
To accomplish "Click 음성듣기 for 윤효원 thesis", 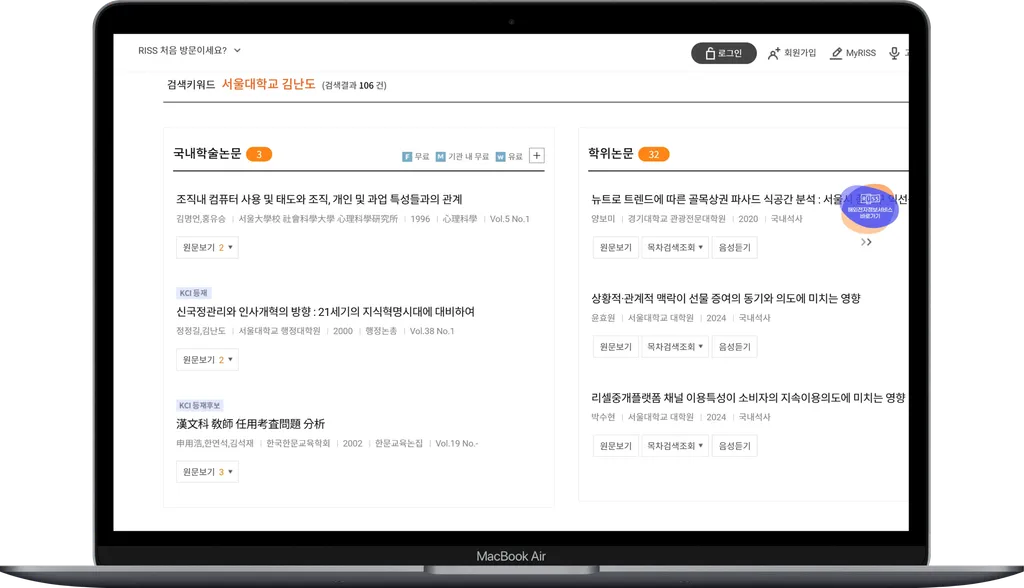I will click(735, 347).
